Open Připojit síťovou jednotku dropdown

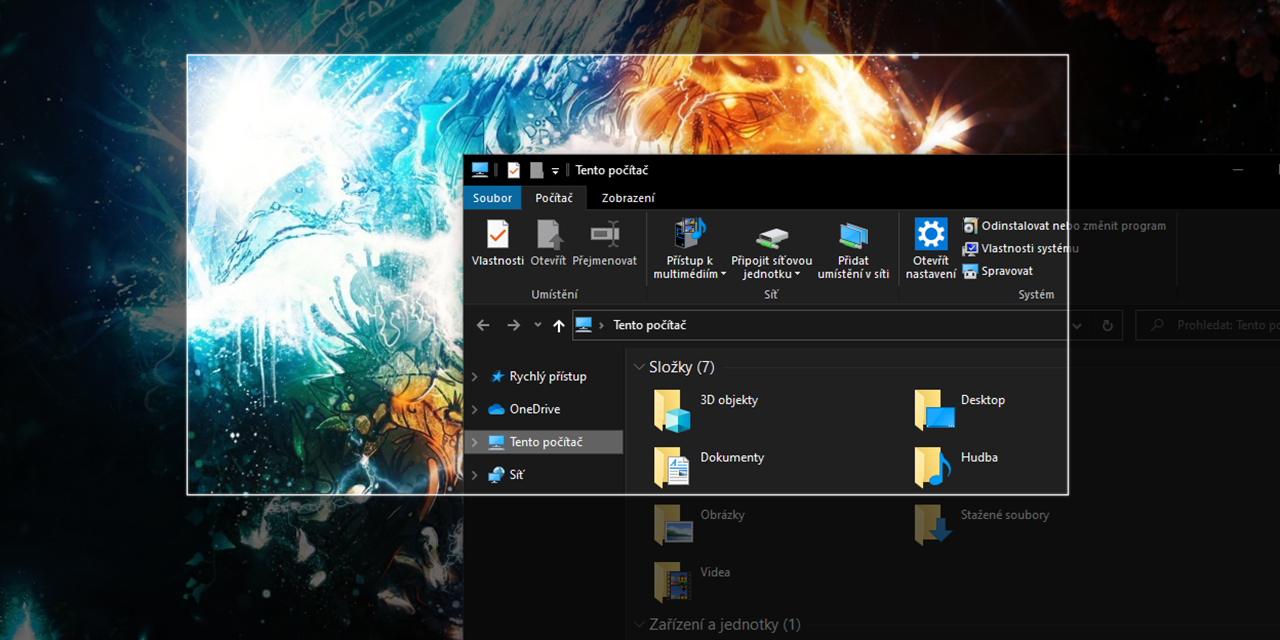tap(771, 249)
